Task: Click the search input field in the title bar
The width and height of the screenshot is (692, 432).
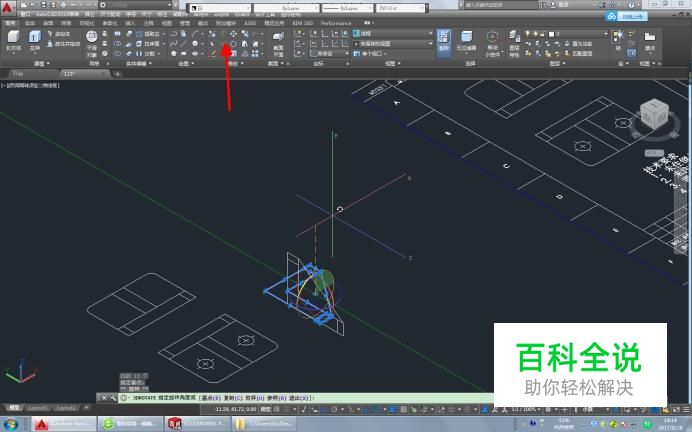Action: [x=500, y=5]
